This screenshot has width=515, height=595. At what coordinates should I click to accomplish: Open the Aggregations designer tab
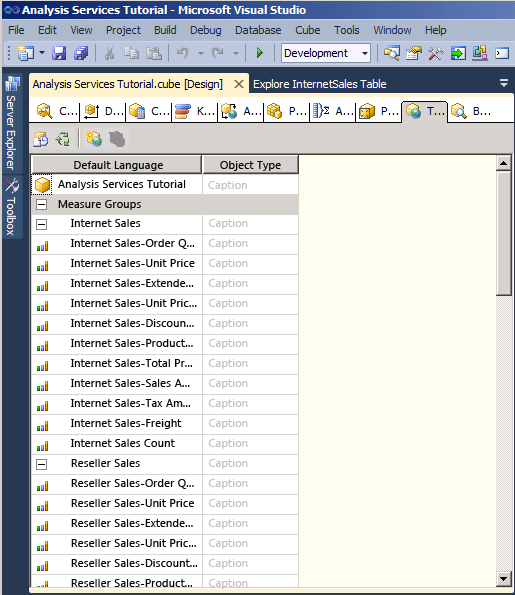click(x=332, y=111)
